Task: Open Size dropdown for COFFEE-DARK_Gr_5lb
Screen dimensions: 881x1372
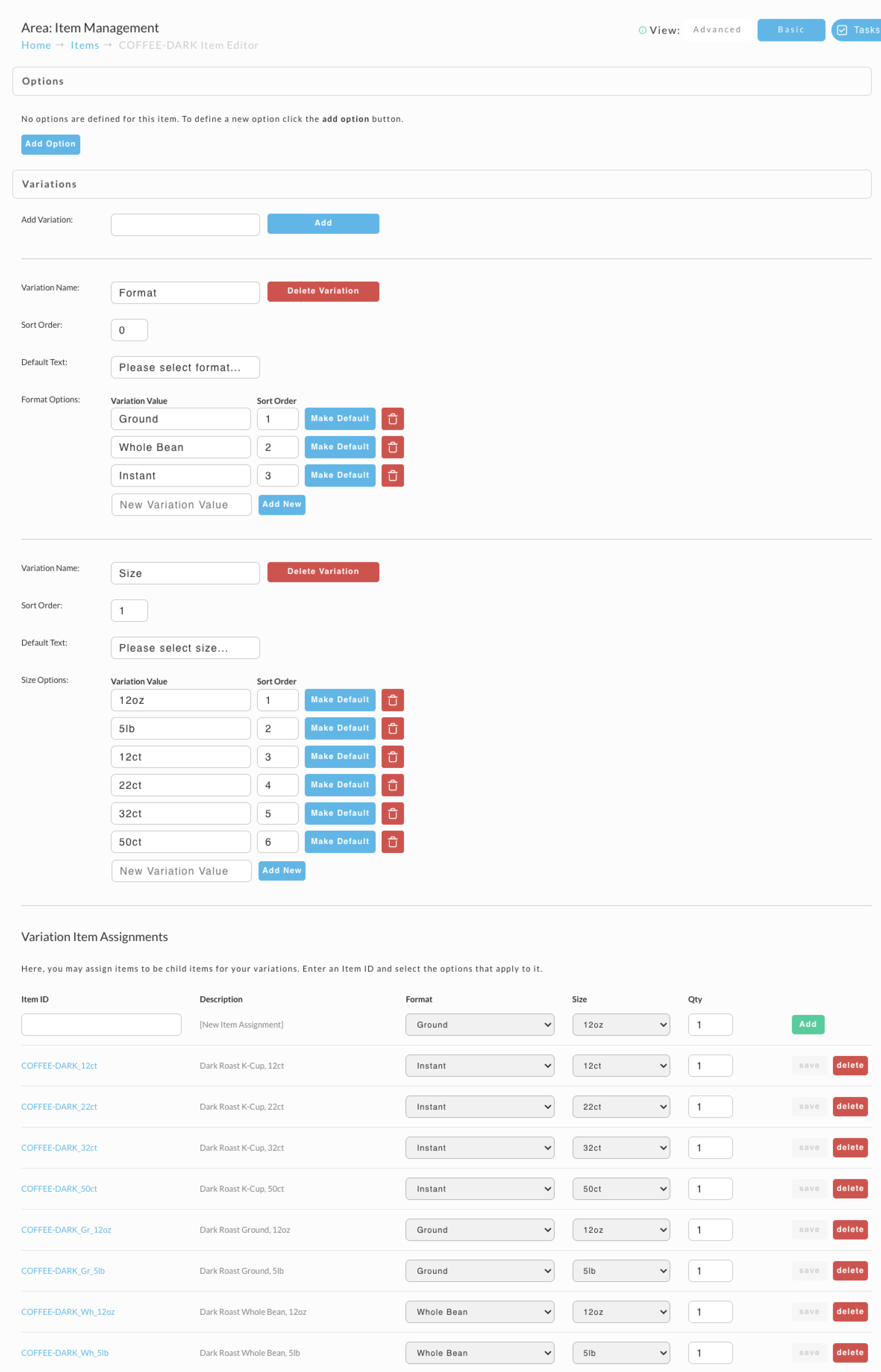Action: click(x=621, y=1271)
